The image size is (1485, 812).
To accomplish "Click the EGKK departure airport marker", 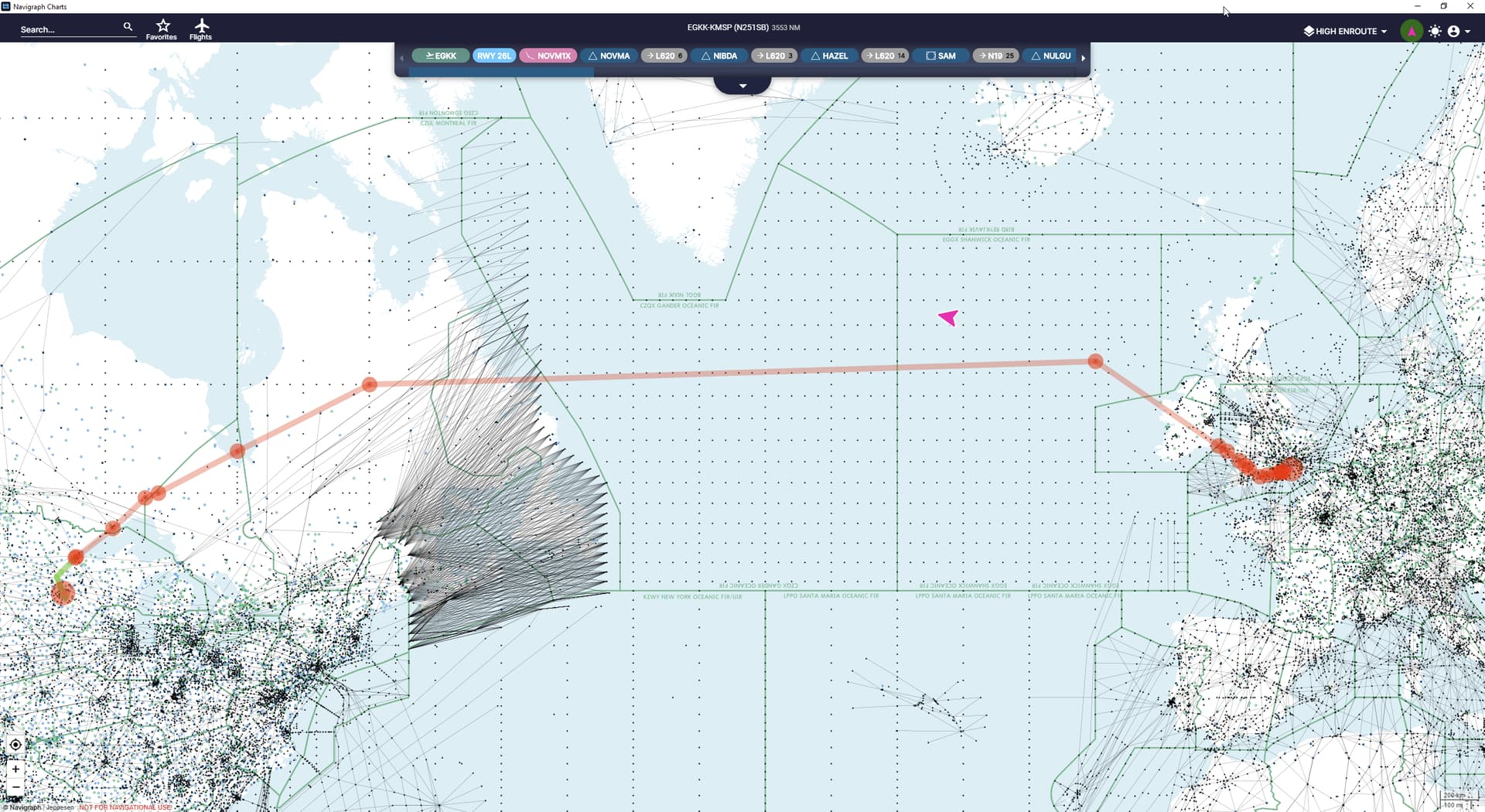I will point(1292,468).
